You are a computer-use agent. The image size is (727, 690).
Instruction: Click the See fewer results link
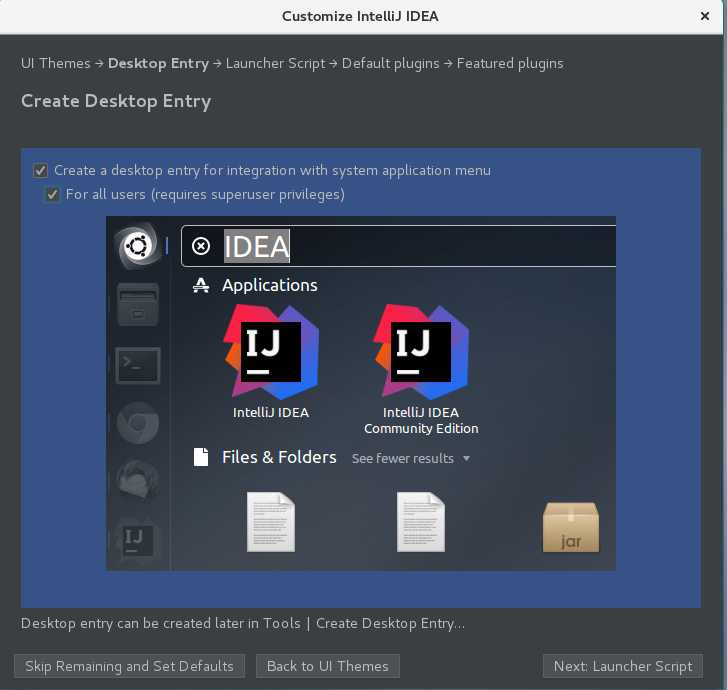click(x=402, y=459)
